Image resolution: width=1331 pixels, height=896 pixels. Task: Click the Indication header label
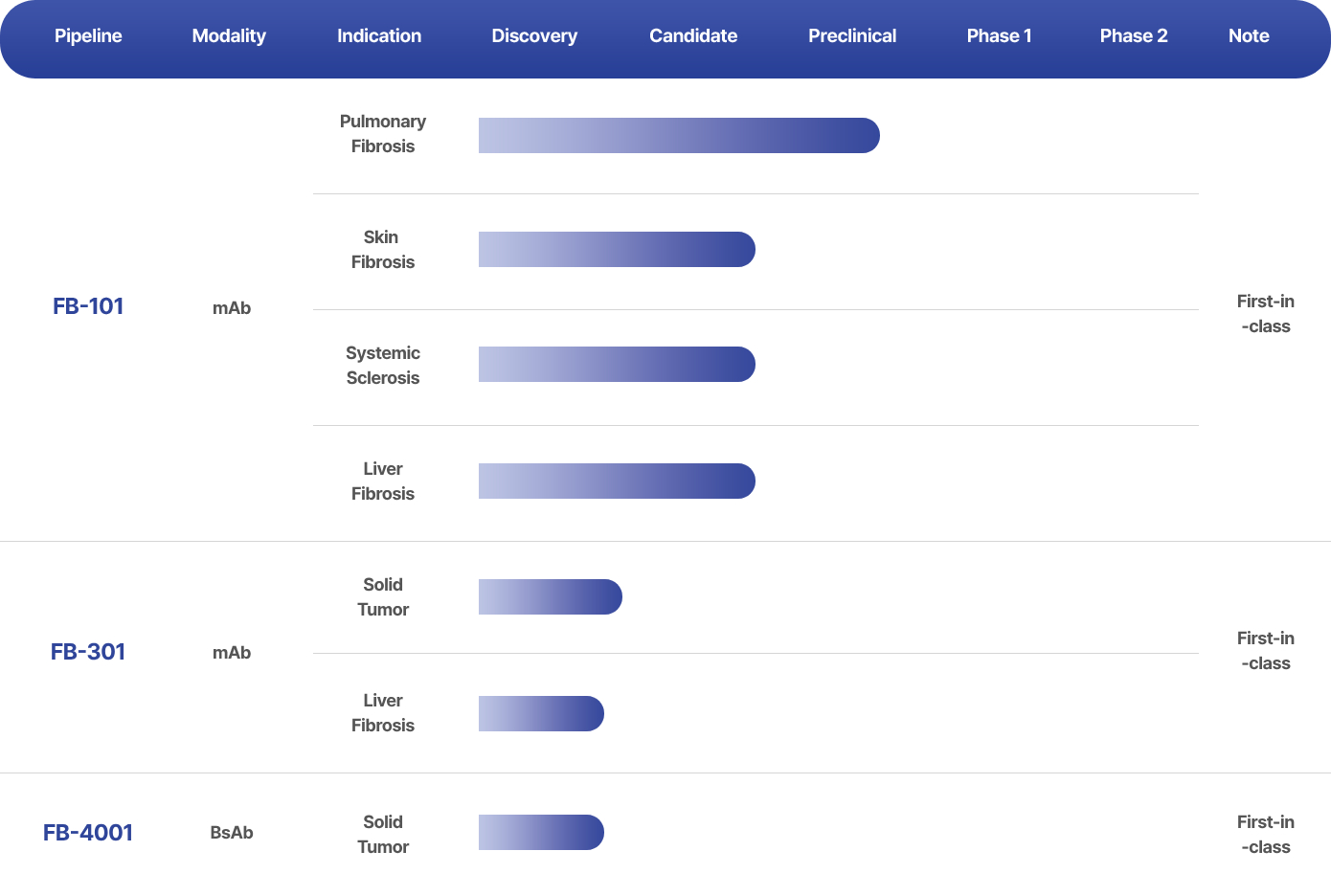click(379, 36)
